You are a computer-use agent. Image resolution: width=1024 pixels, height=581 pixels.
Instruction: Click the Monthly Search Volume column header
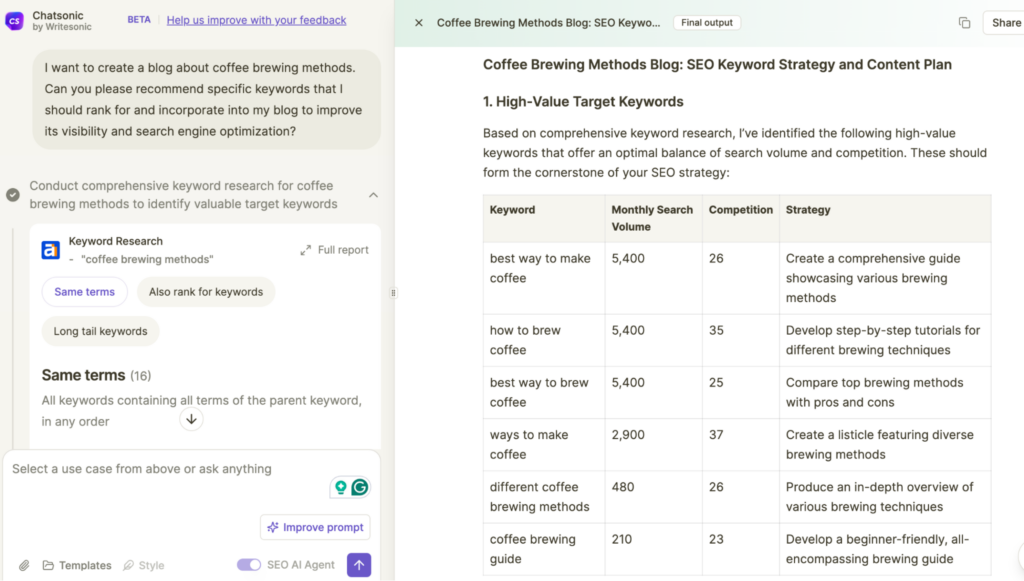point(652,218)
